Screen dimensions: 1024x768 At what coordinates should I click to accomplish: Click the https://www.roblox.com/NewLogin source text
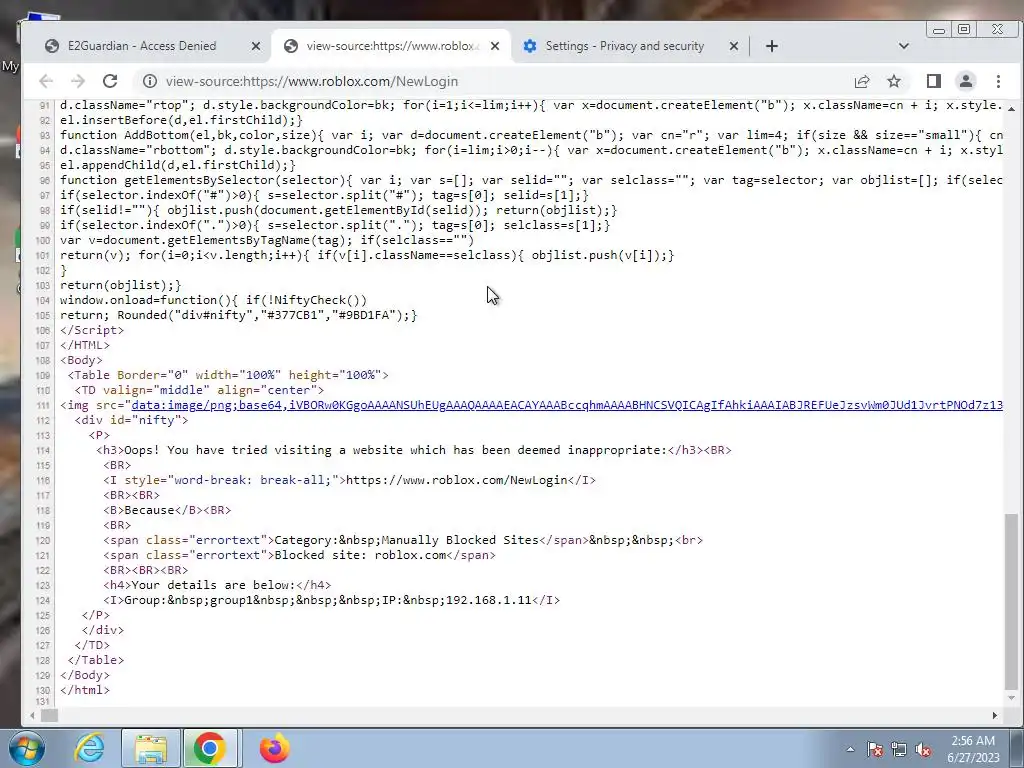pyautogui.click(x=456, y=480)
